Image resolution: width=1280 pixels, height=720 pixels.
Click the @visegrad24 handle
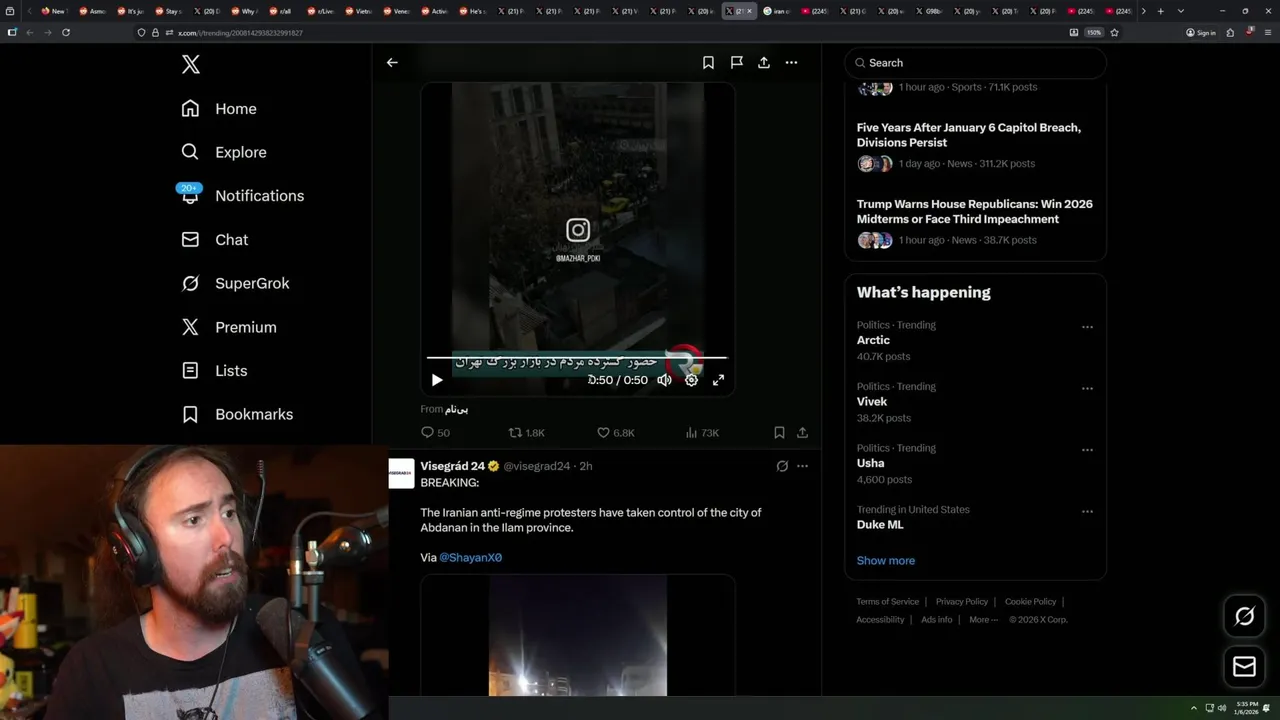point(536,466)
